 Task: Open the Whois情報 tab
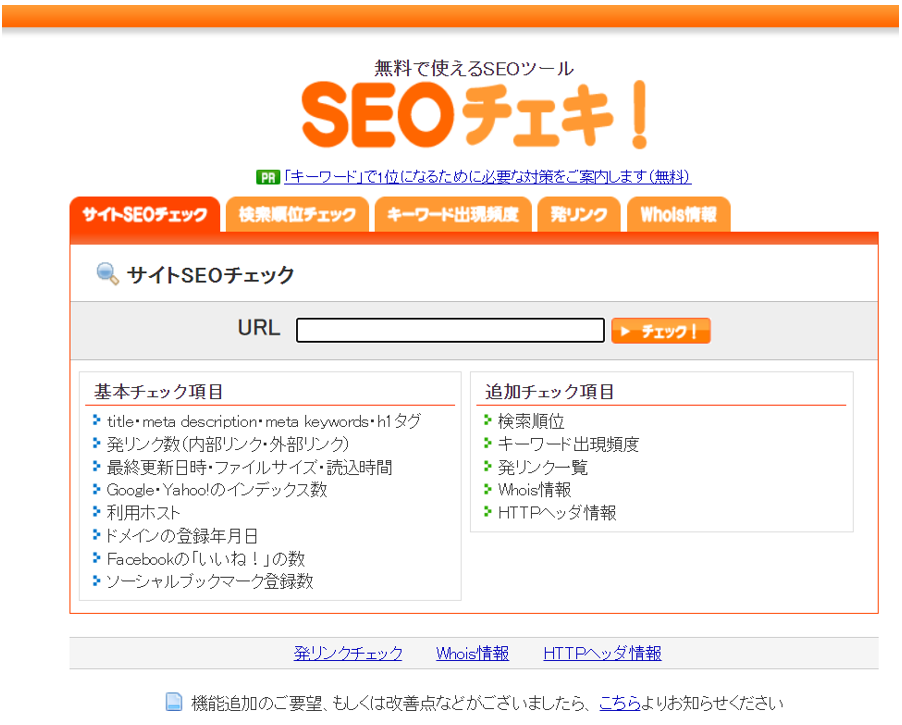pos(679,215)
